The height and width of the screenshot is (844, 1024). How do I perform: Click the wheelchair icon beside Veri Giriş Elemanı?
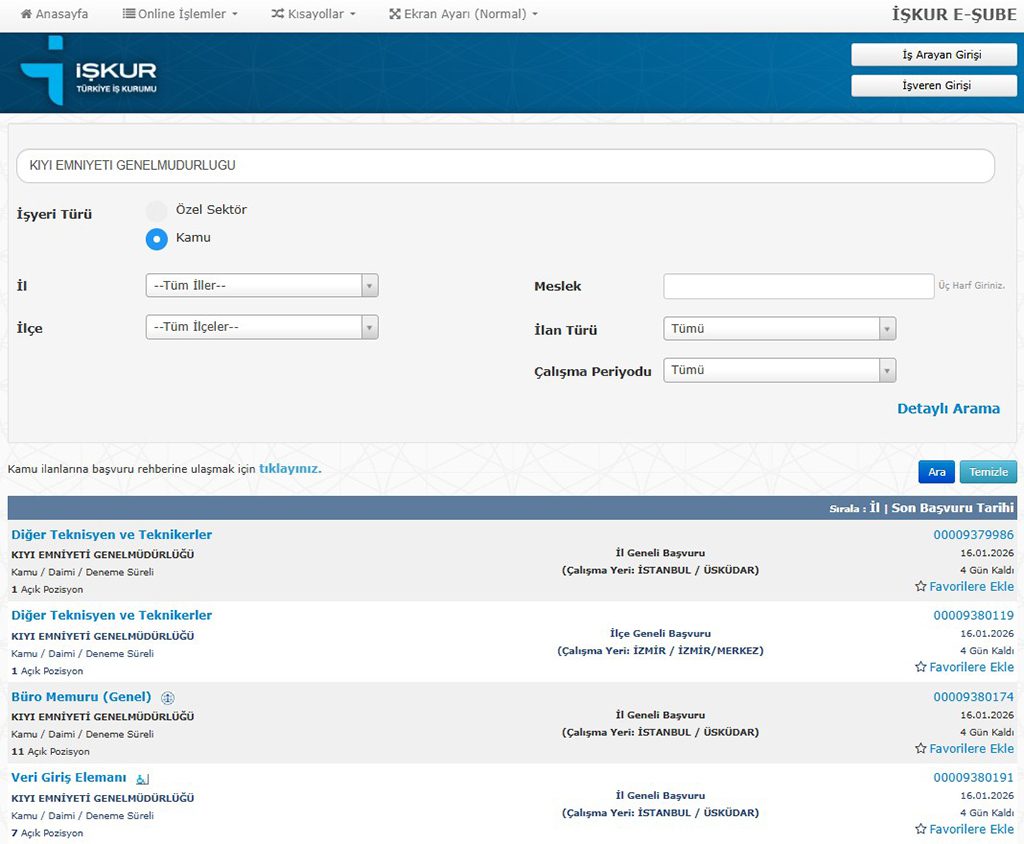point(142,779)
